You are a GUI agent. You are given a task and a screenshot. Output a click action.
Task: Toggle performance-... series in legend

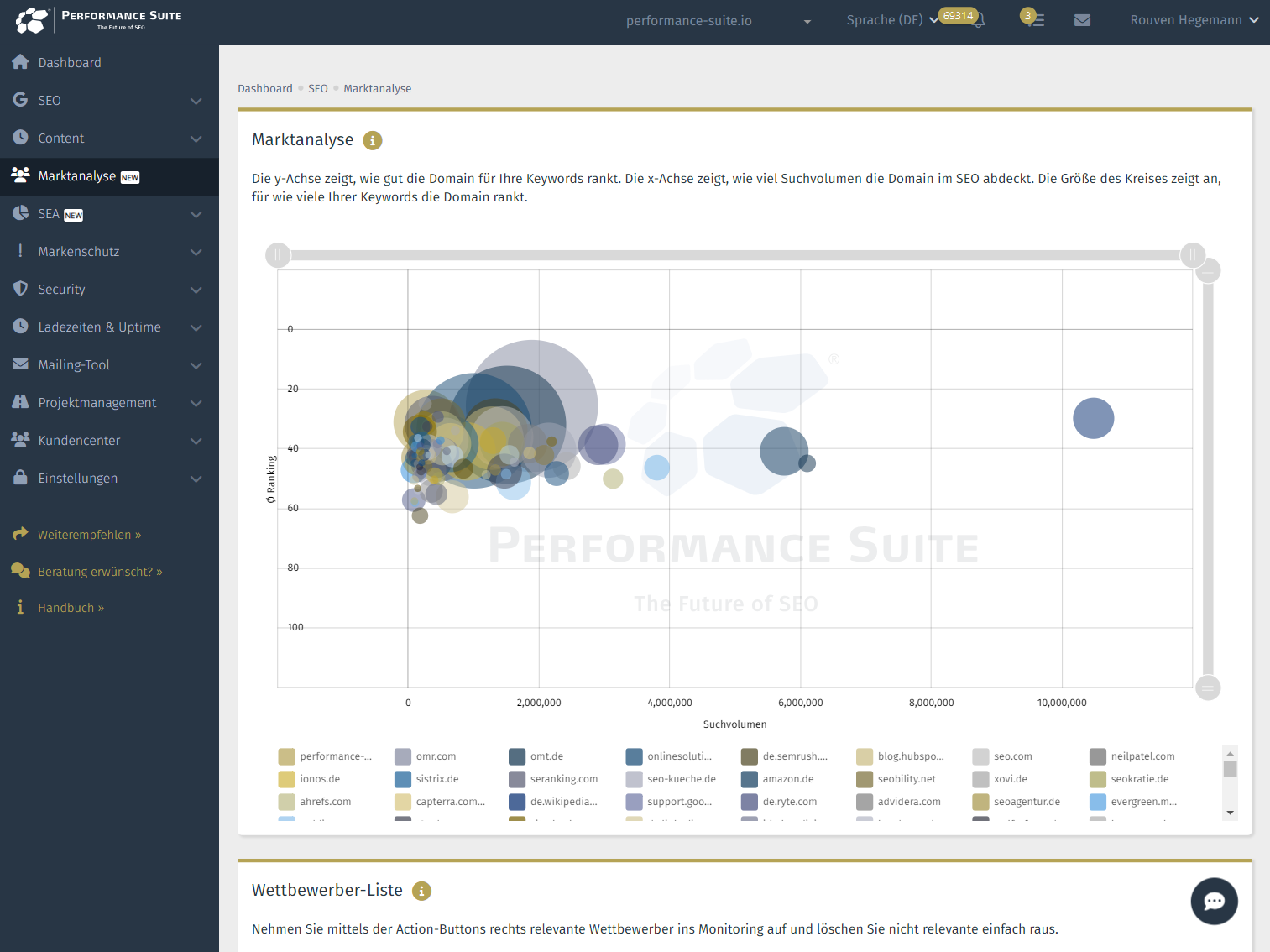point(325,756)
